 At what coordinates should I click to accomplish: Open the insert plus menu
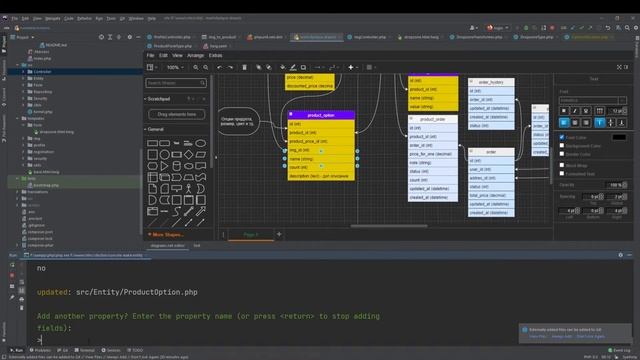click(x=353, y=67)
